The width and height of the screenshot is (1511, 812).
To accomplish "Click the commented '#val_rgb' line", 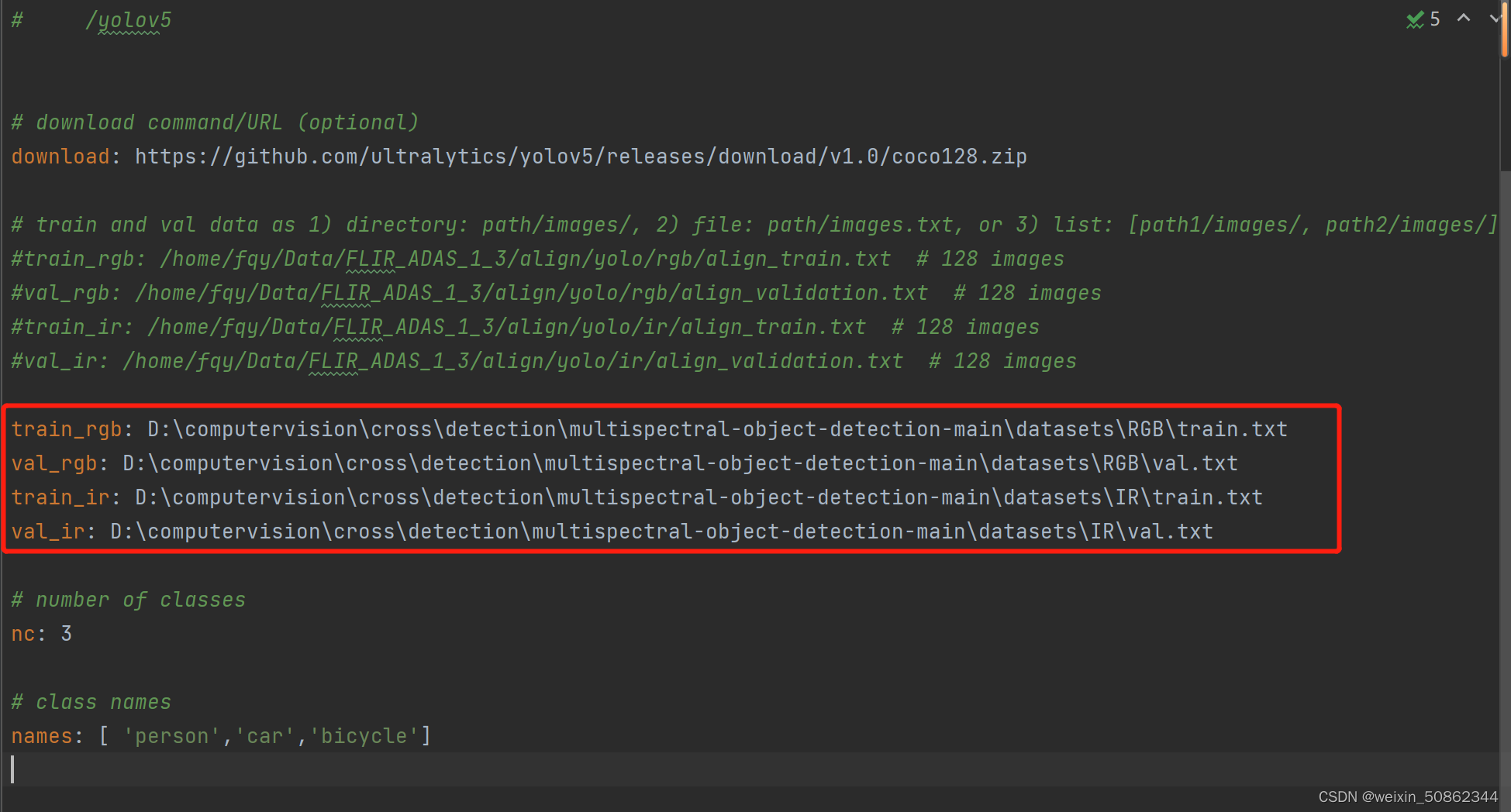I will coord(556,293).
